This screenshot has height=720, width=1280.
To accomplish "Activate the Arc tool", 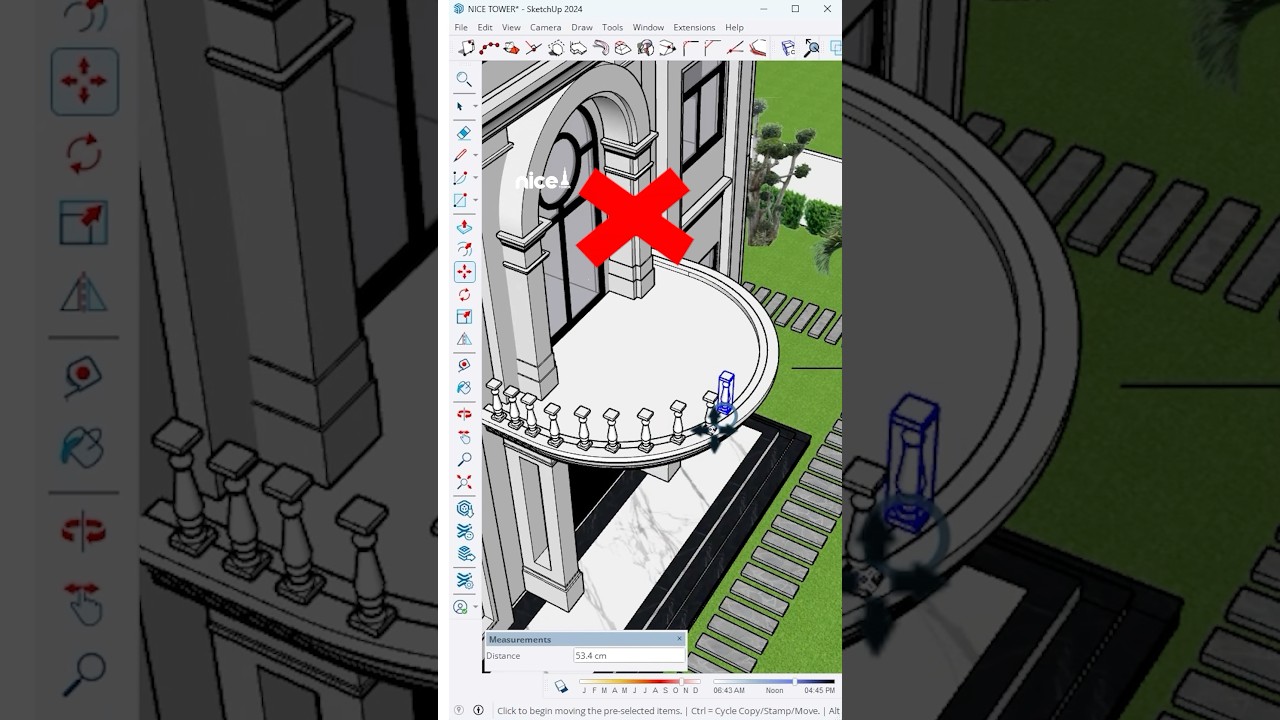I will point(461,178).
